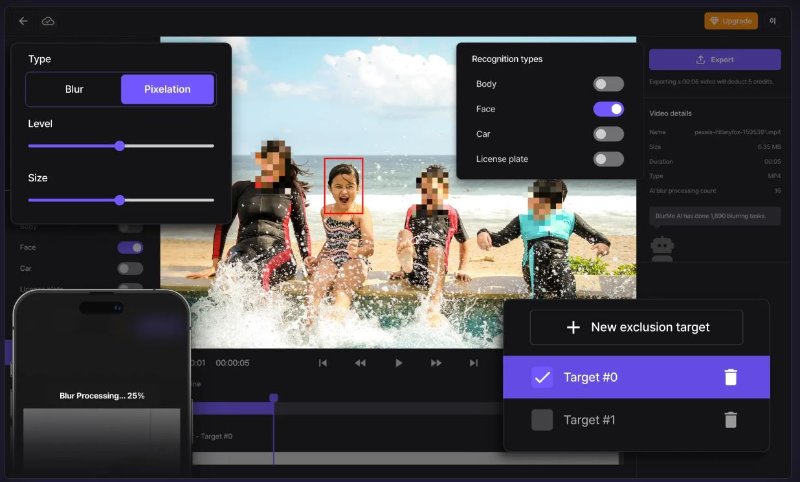Select the Blur type option
800x482 pixels.
point(74,89)
